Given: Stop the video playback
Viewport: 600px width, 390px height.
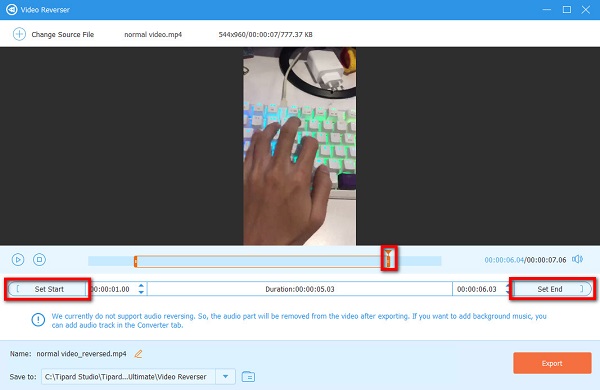Looking at the screenshot, I should 39,259.
